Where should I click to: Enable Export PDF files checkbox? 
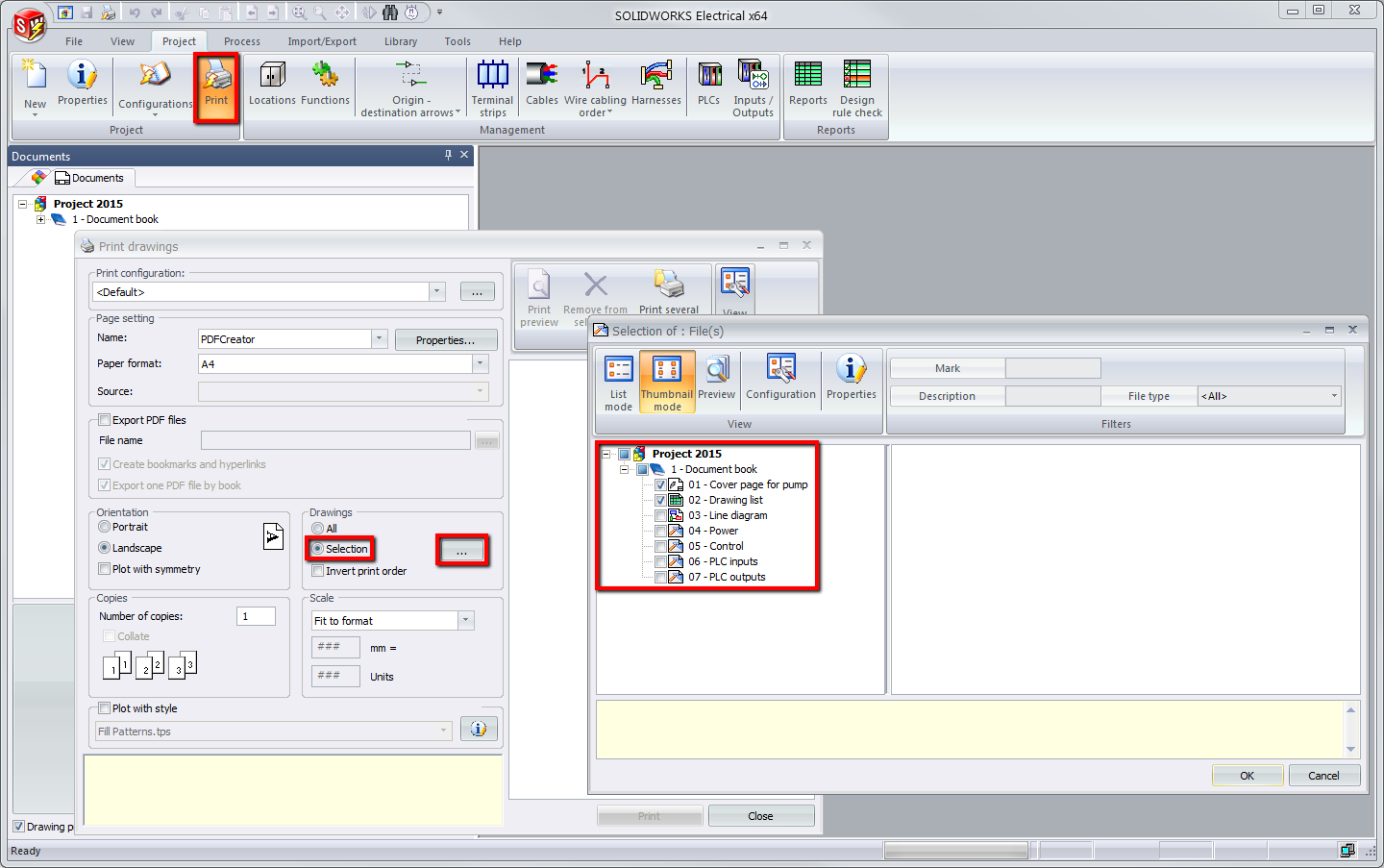pyautogui.click(x=105, y=420)
